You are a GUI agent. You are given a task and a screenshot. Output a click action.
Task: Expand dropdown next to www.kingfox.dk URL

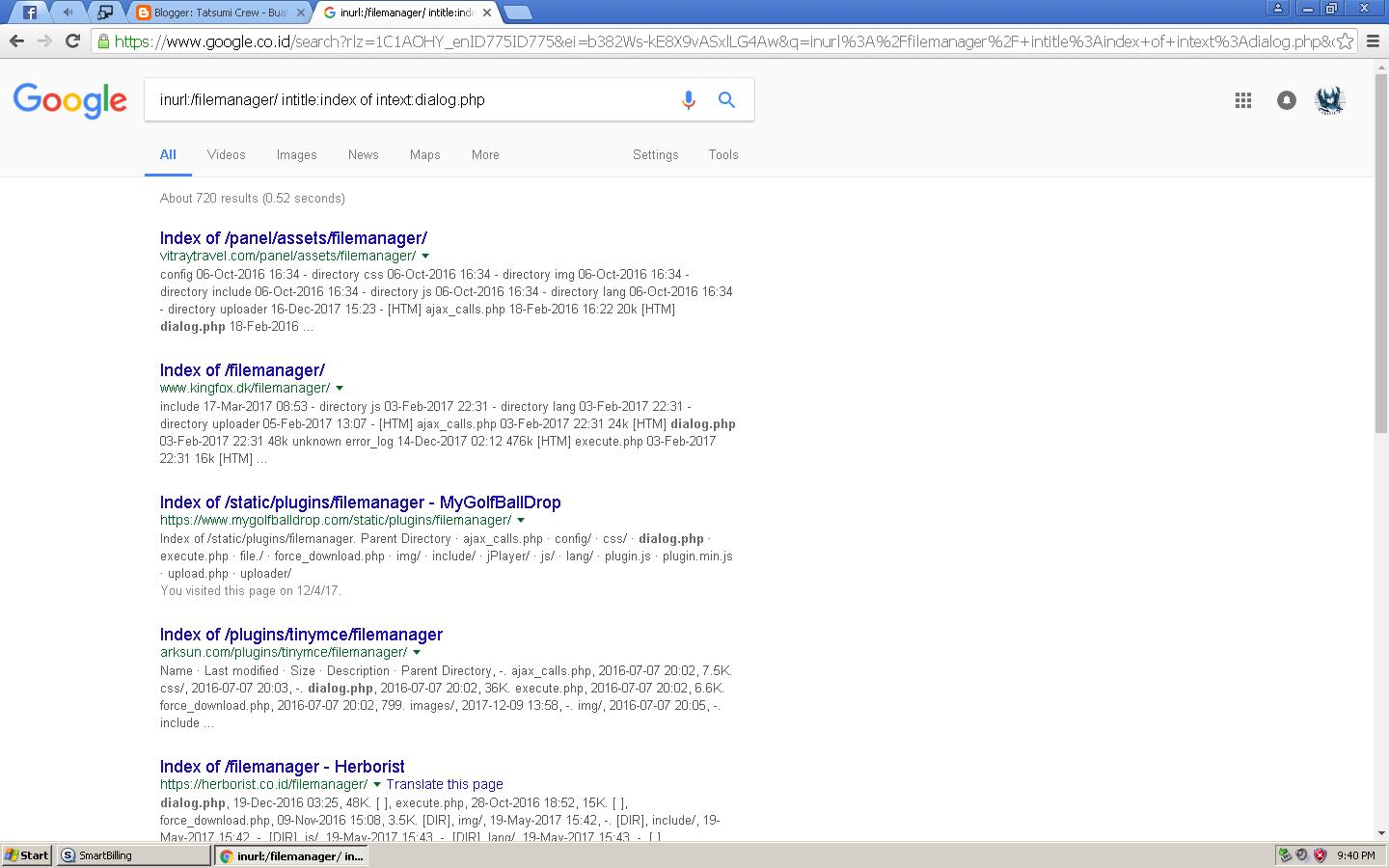click(x=340, y=388)
